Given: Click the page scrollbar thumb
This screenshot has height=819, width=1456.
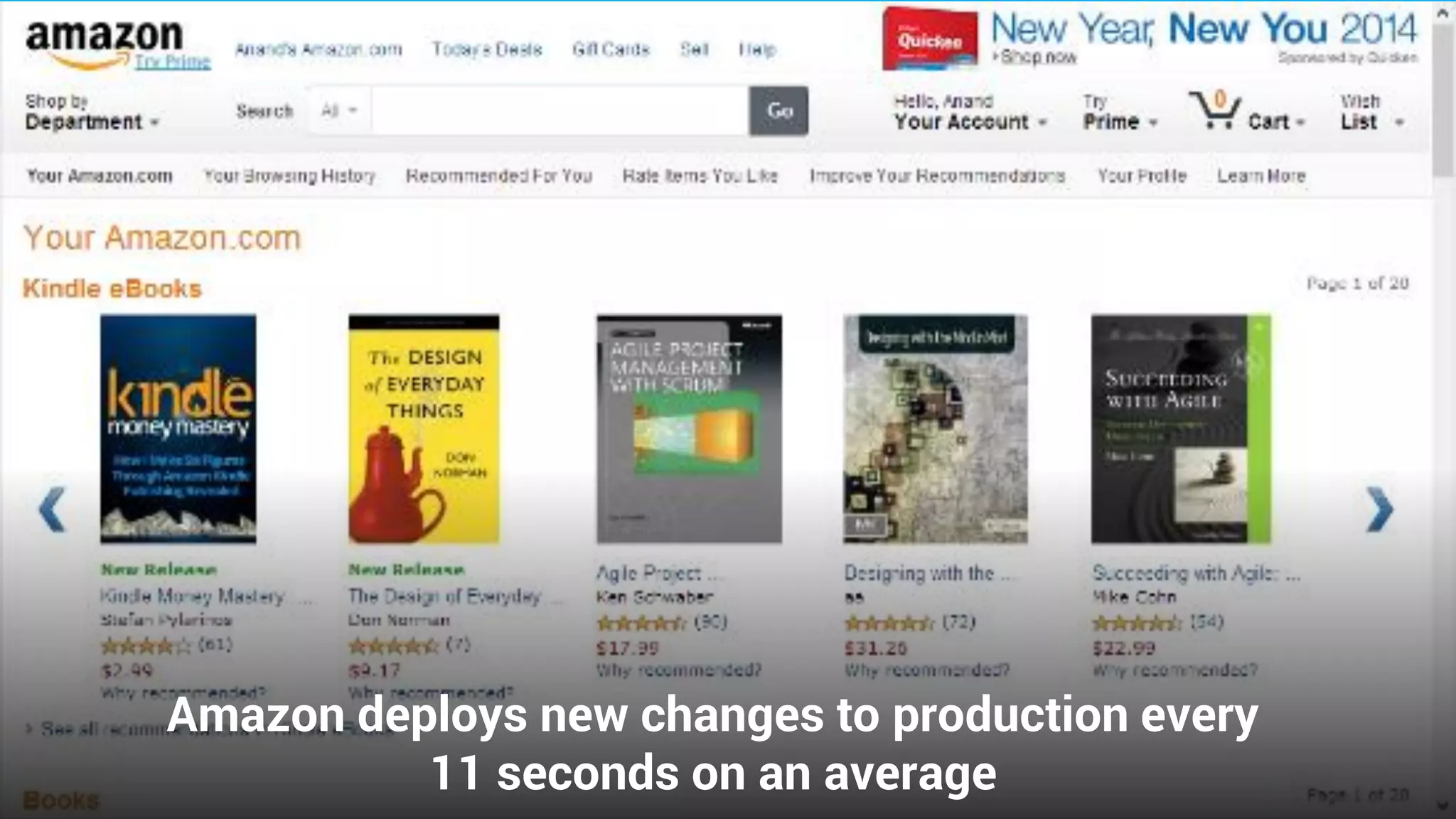Looking at the screenshot, I should (x=1442, y=100).
